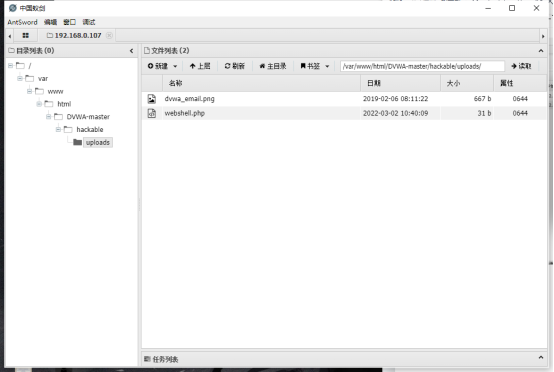Open the 窗口 menu

click(70, 22)
